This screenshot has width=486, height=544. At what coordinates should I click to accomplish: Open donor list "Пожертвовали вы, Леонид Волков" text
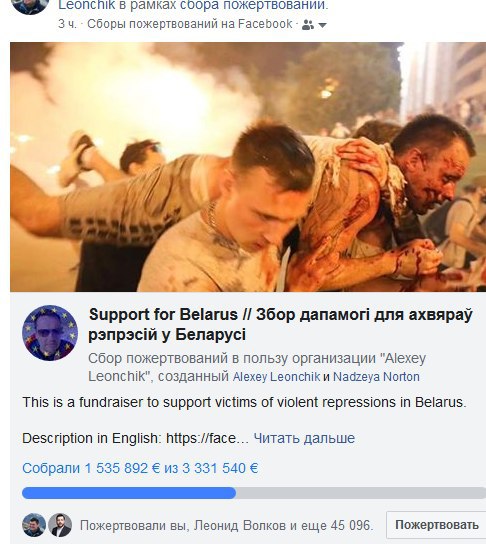click(x=227, y=526)
